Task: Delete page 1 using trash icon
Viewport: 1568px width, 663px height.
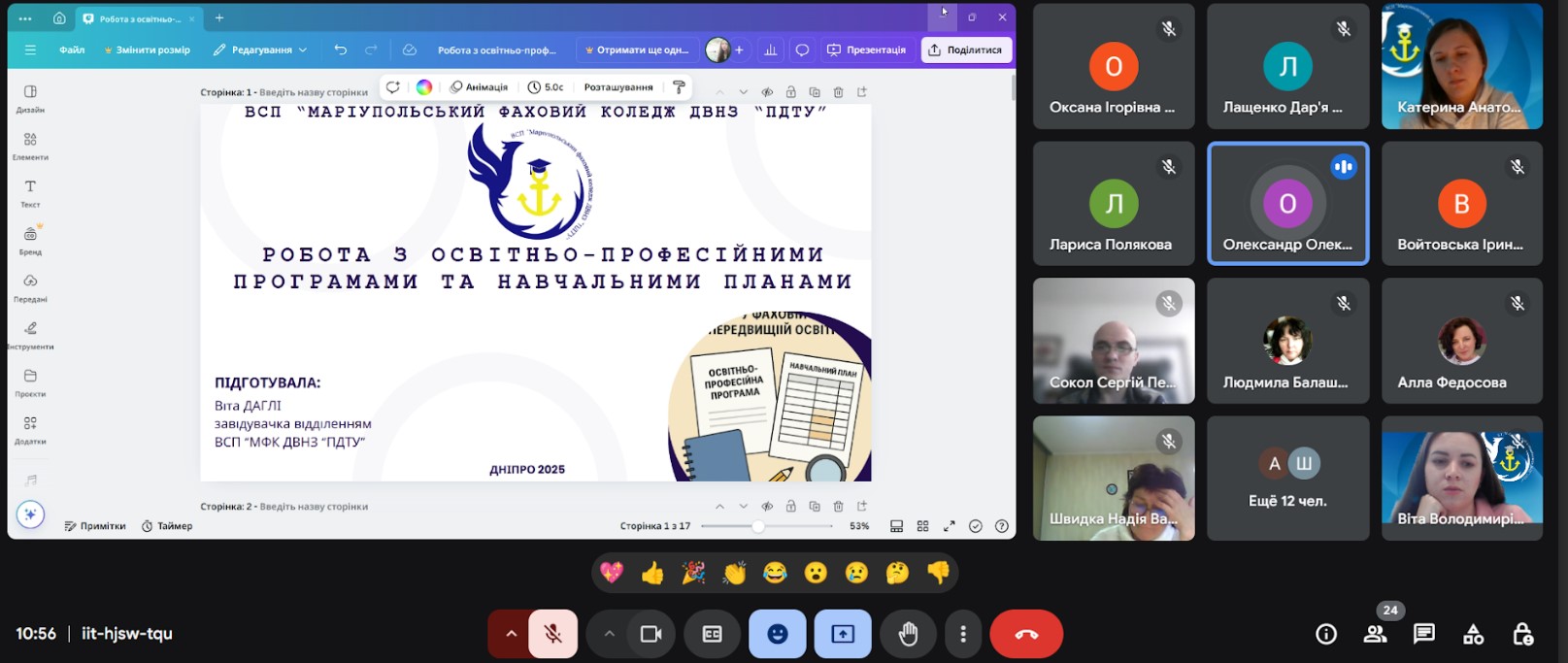Action: coord(838,92)
